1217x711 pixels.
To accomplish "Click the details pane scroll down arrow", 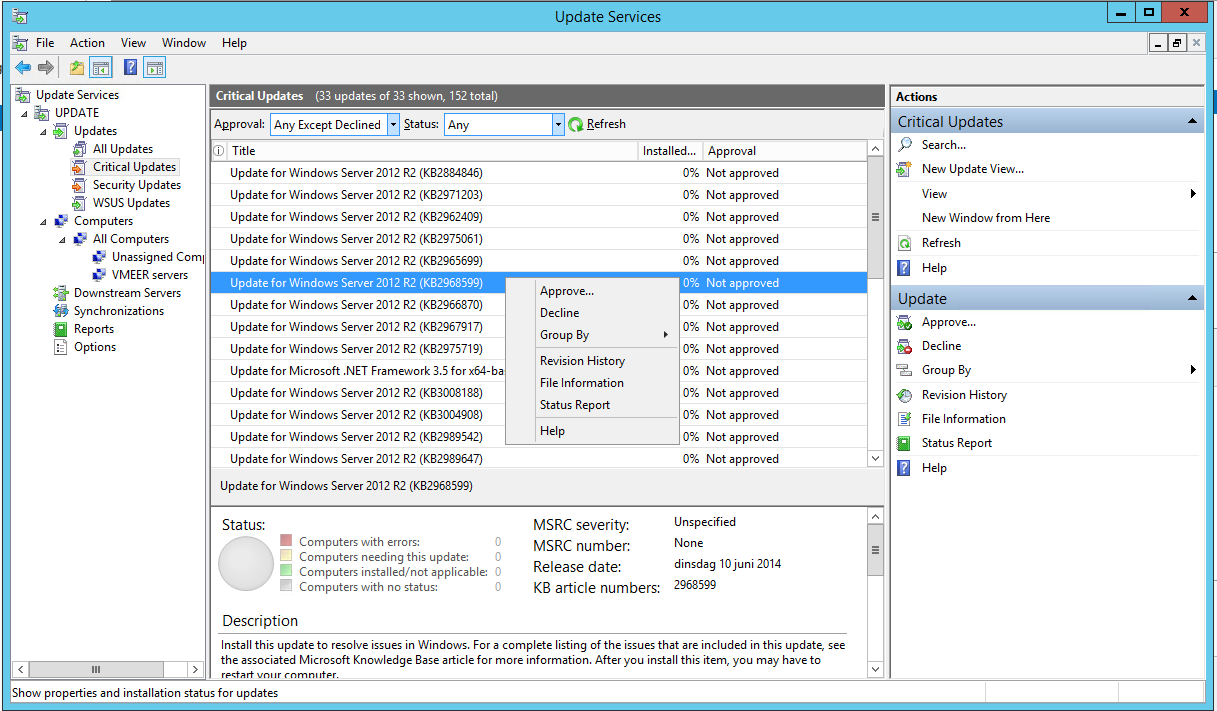I will [x=876, y=670].
